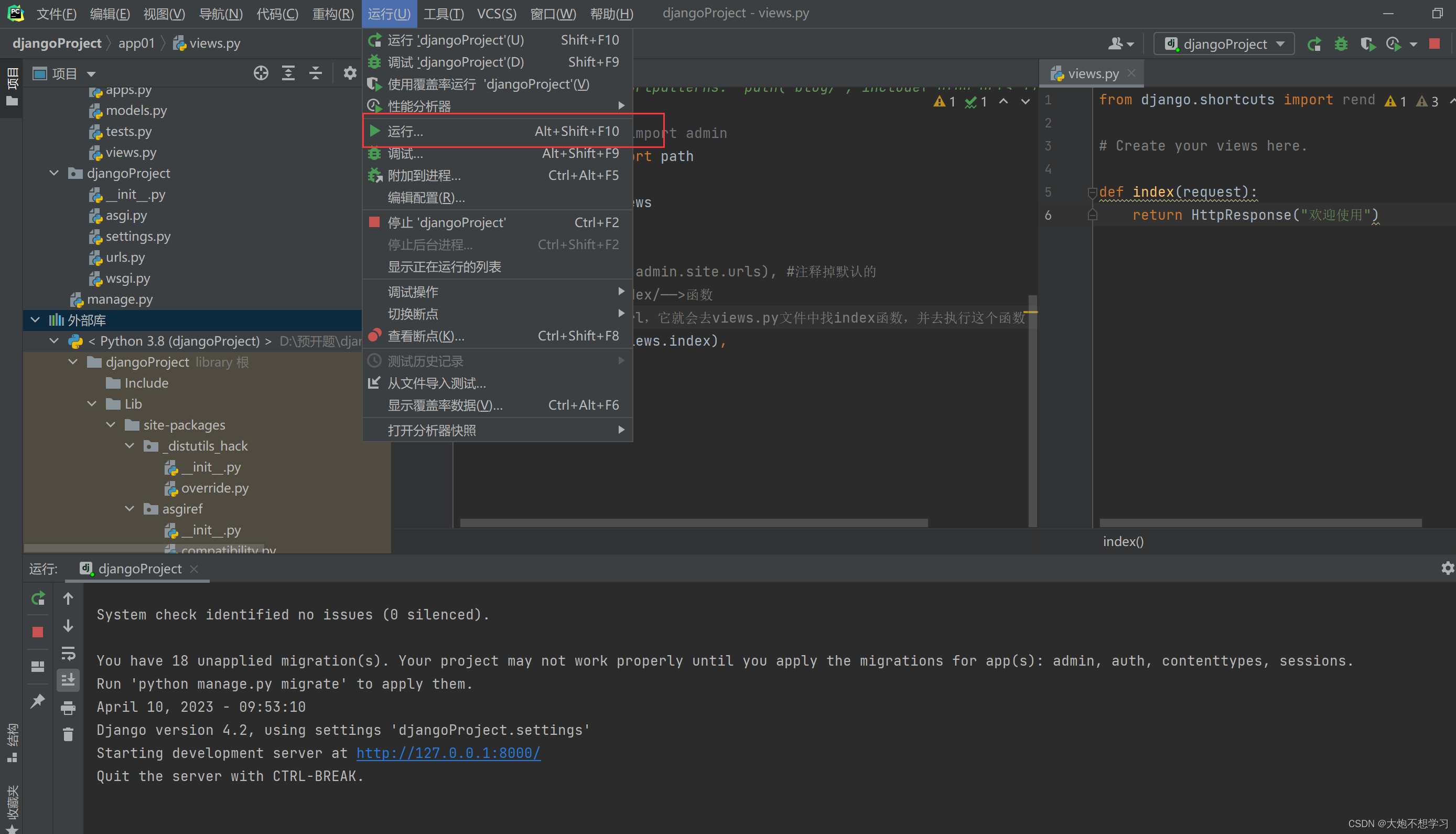Image resolution: width=1456 pixels, height=834 pixels.
Task: Select Run... menu entry
Action: (x=497, y=131)
